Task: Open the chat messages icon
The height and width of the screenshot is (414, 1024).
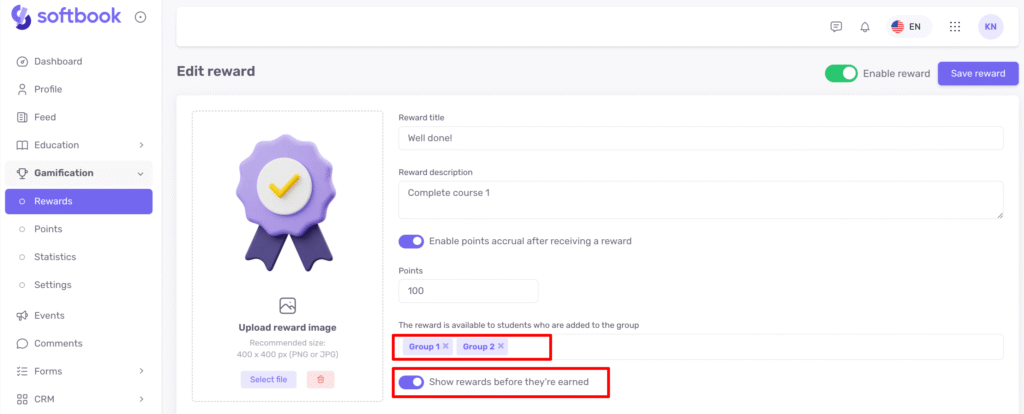Action: (836, 27)
